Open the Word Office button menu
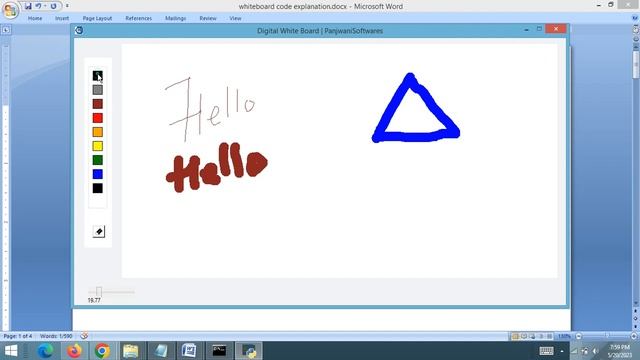This screenshot has height=360, width=640. [x=10, y=10]
